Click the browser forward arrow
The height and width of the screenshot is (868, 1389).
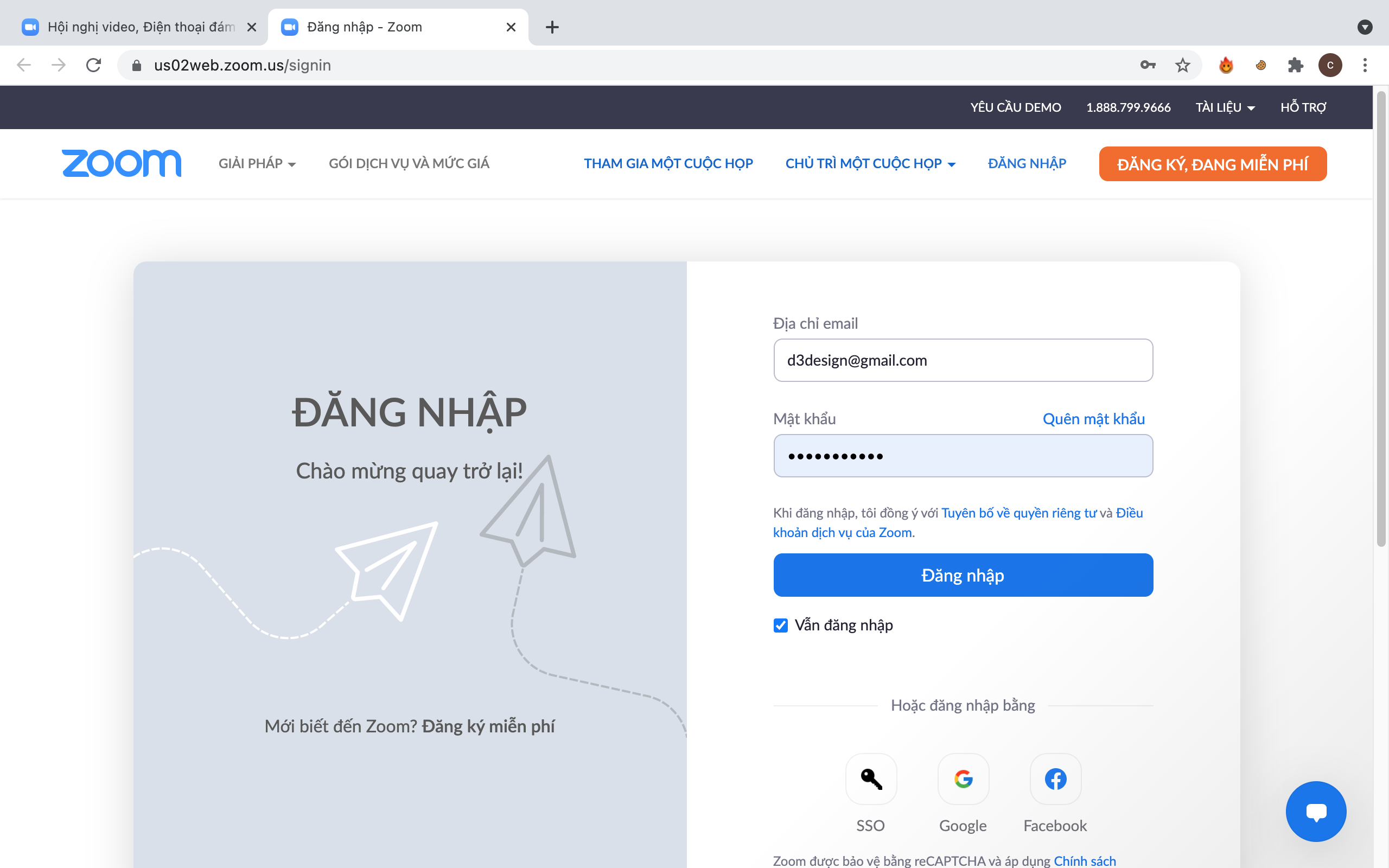(58, 65)
